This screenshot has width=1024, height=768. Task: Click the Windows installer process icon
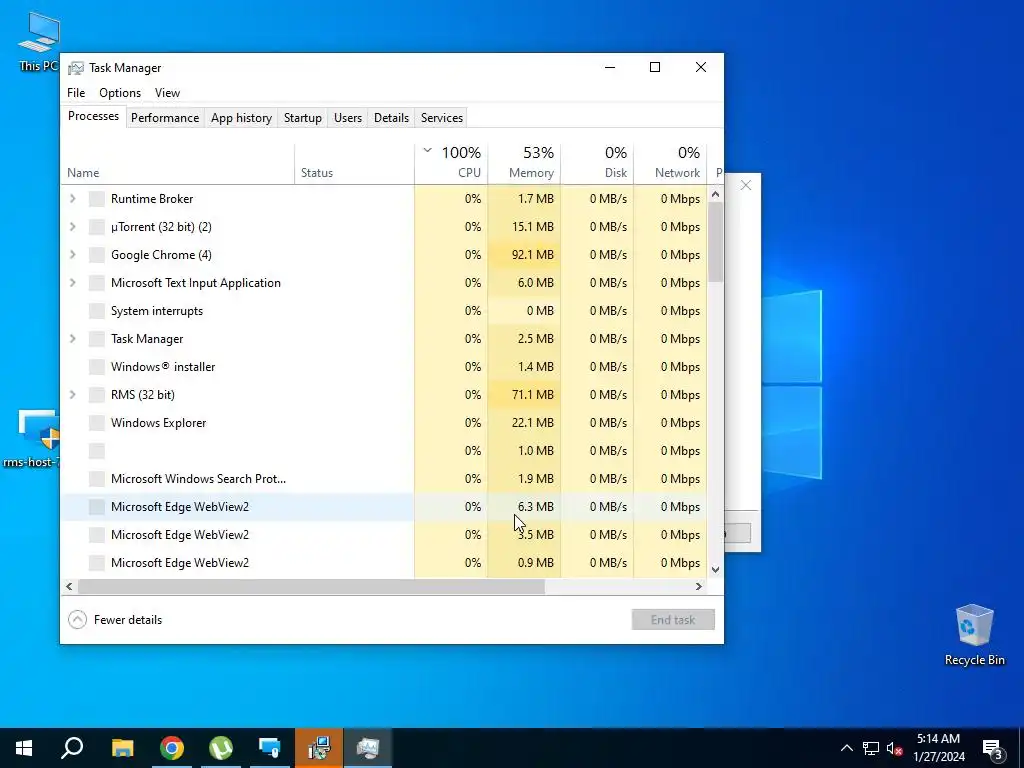coord(97,366)
